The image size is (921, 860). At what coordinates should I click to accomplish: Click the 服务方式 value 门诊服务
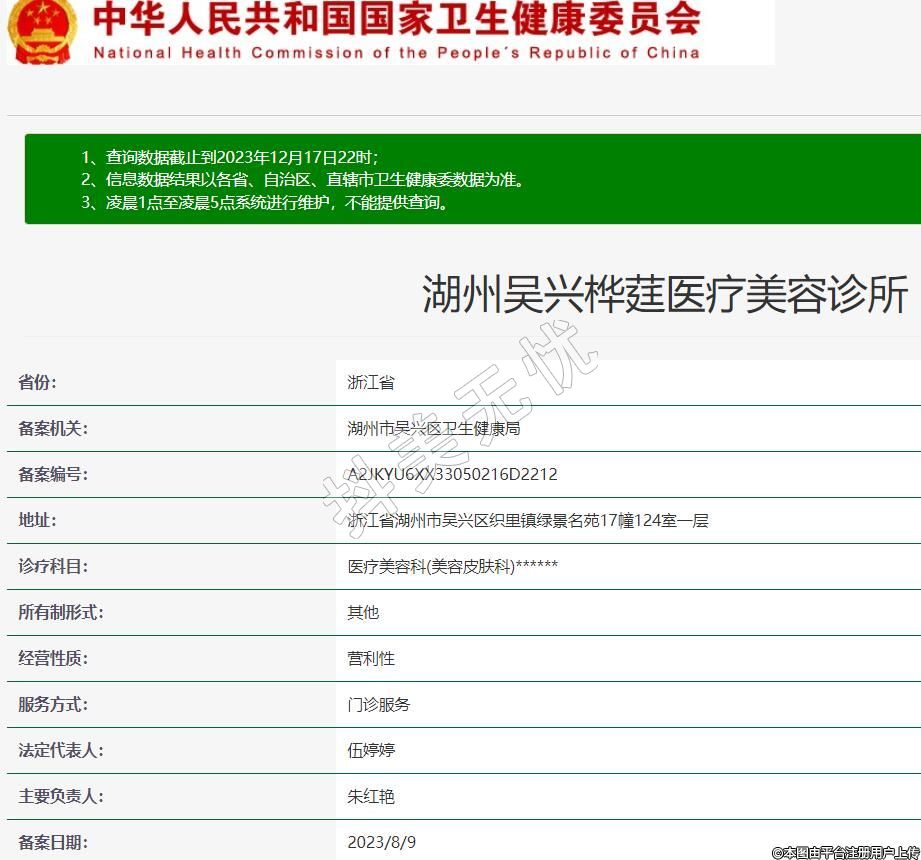379,705
